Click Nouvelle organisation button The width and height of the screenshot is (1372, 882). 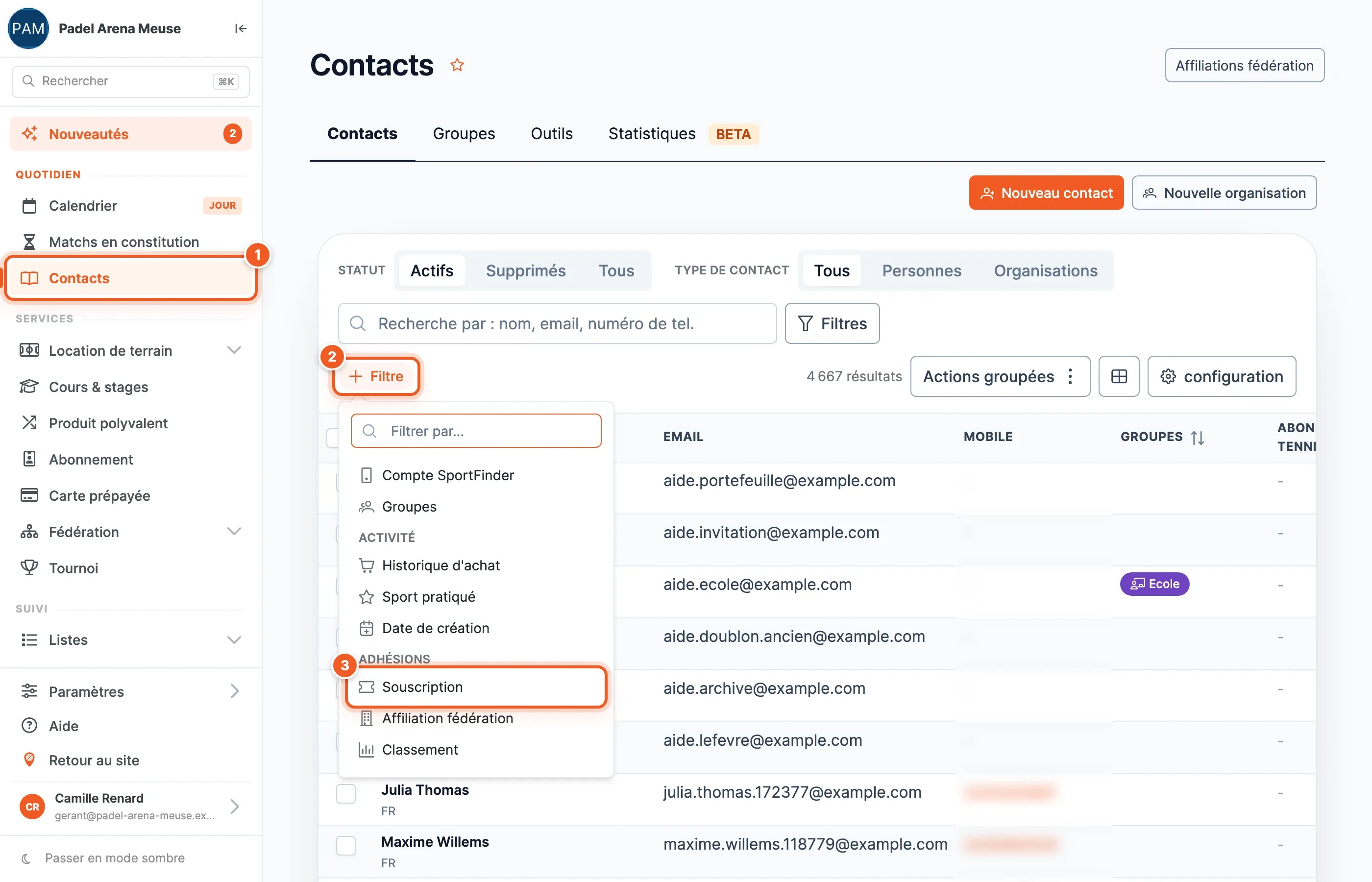point(1224,193)
